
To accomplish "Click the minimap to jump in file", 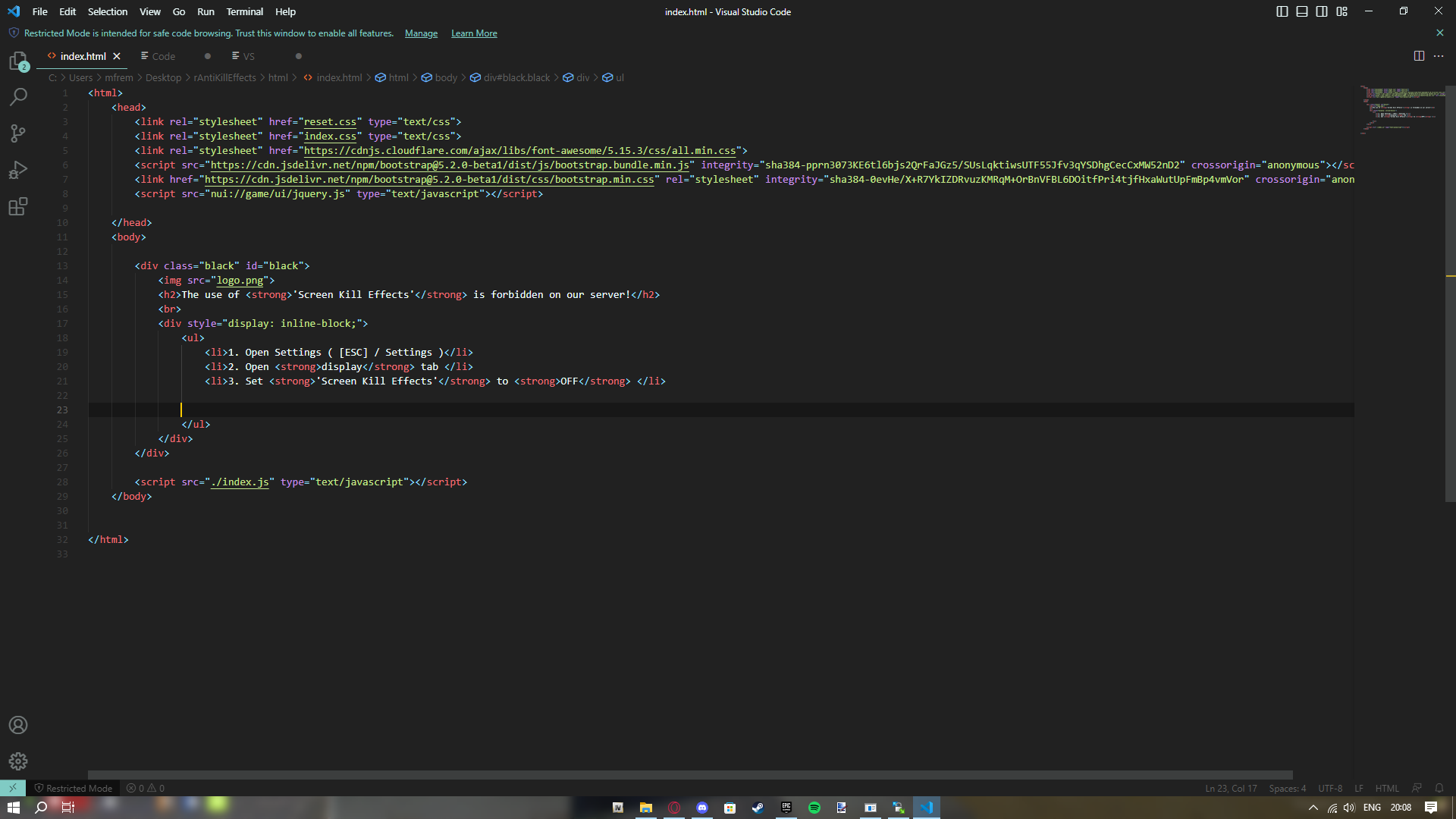I will pos(1399,110).
